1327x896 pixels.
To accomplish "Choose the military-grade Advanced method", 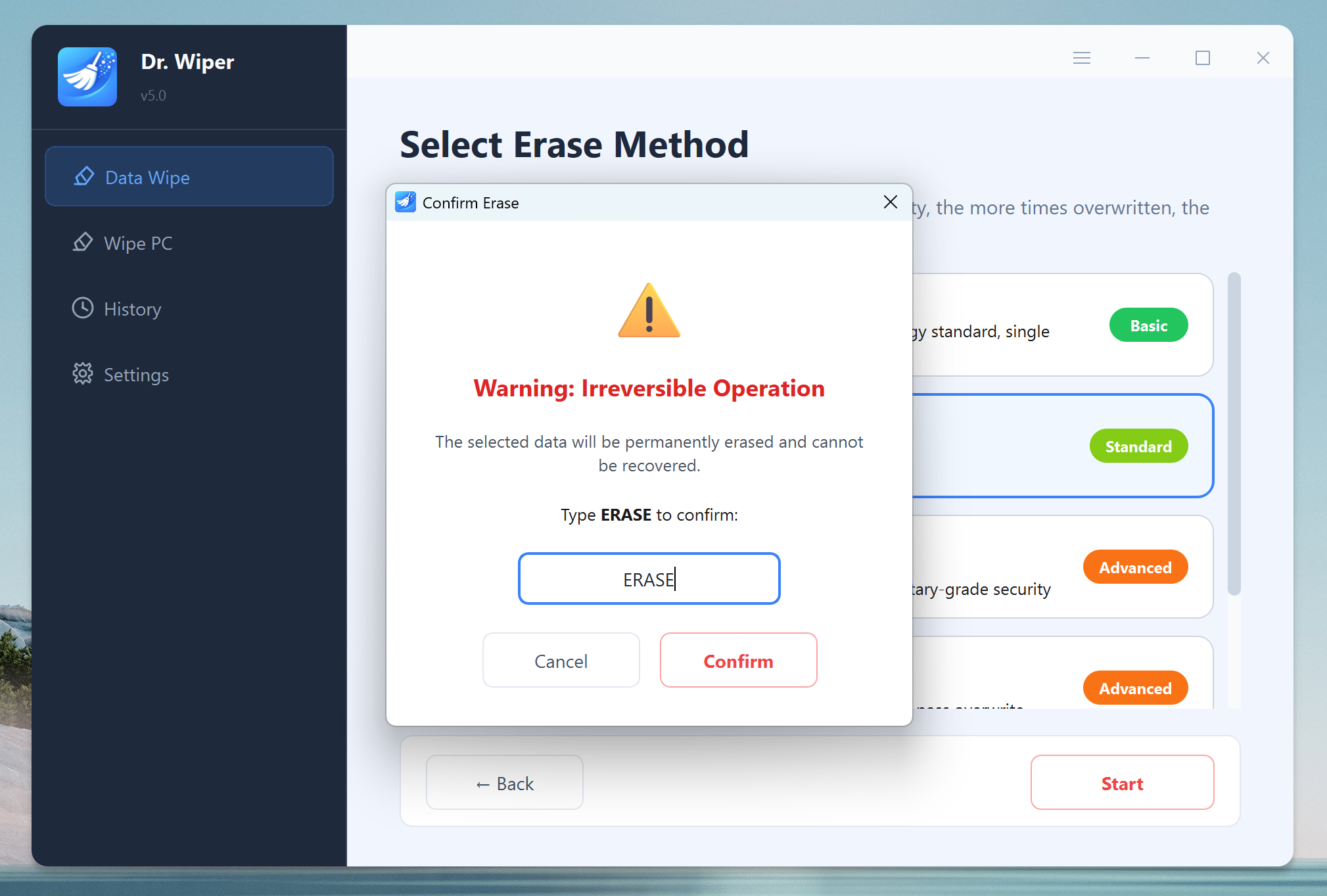I will (x=1063, y=567).
